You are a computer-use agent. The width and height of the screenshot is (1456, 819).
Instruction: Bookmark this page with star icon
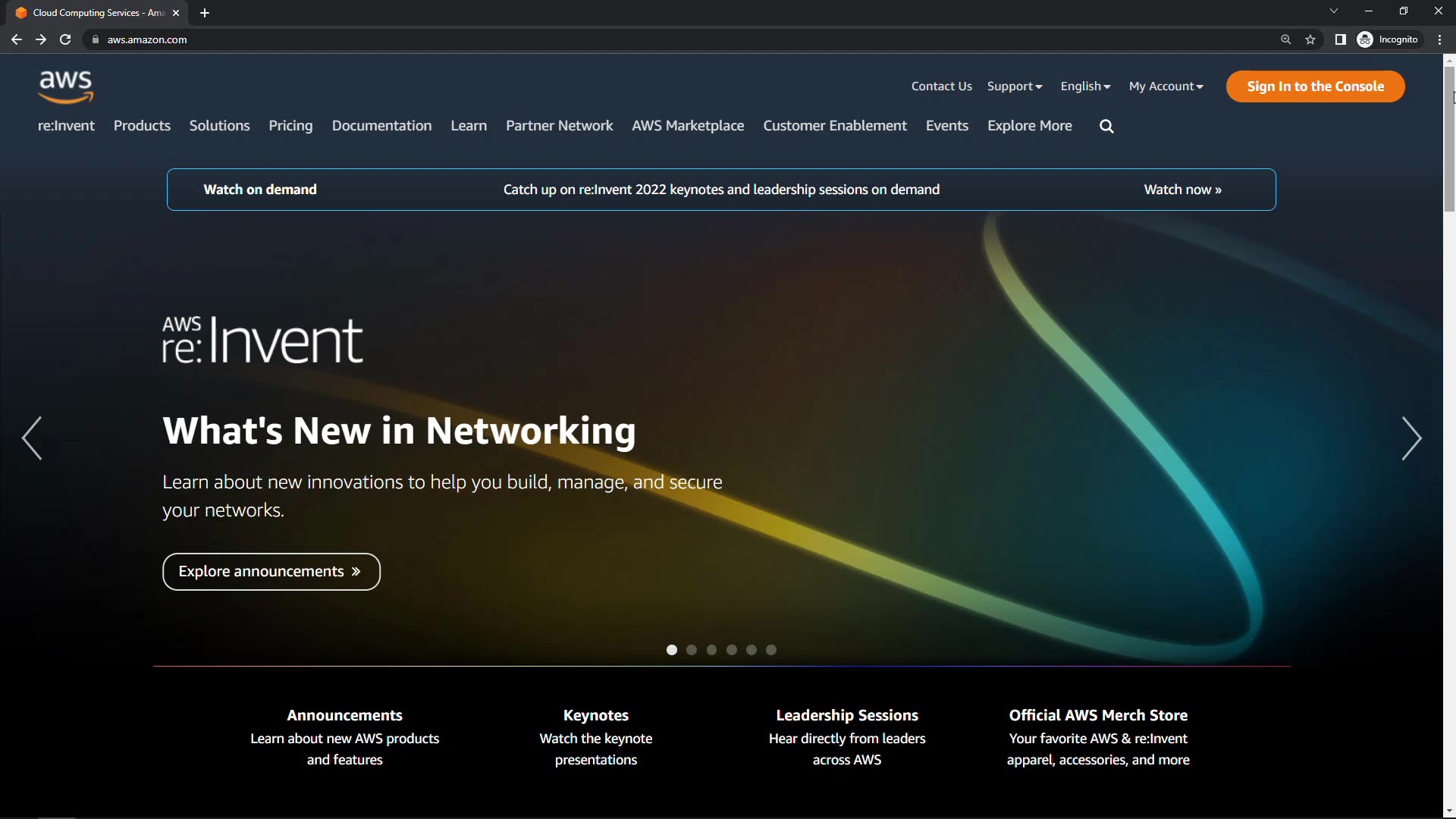pyautogui.click(x=1310, y=39)
